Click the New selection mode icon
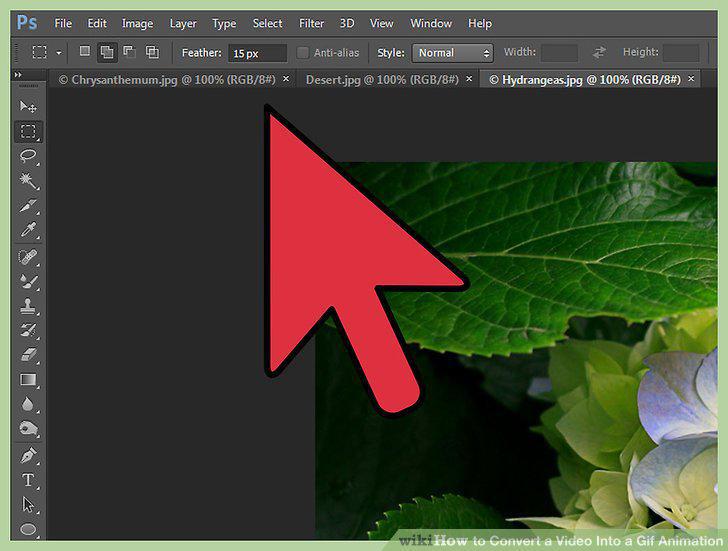The image size is (728, 551). point(84,51)
